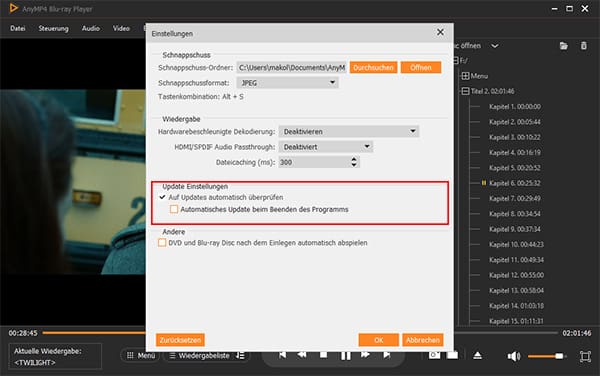Enable 'Automatisches Update beim Beenden' checkbox
Screen dimensions: 600x376
pyautogui.click(x=174, y=209)
